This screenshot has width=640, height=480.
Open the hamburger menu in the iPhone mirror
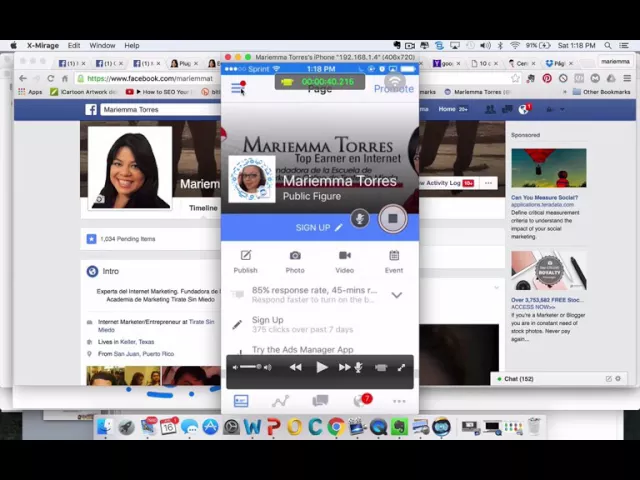[238, 87]
